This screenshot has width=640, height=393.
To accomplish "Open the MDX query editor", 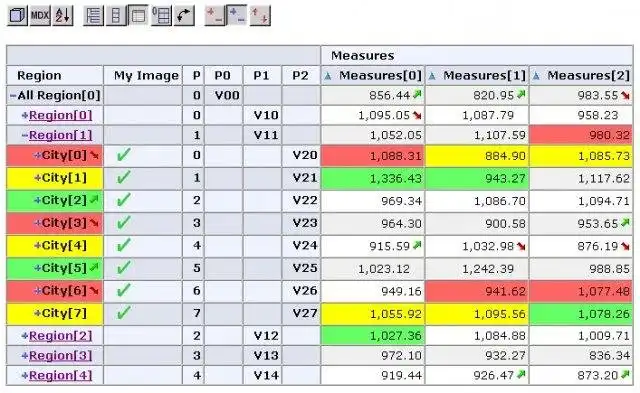I will 40,16.
